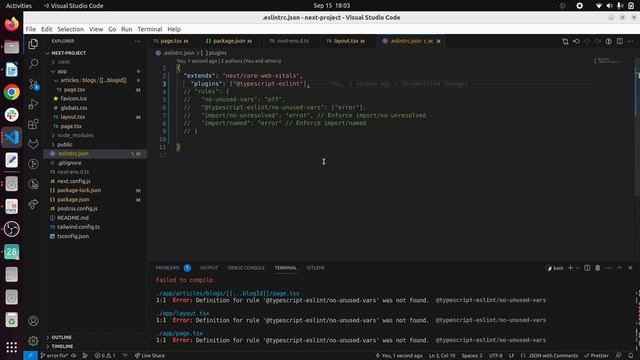
Task: Switch to the layout.tsx editor tab
Action: tap(345, 41)
